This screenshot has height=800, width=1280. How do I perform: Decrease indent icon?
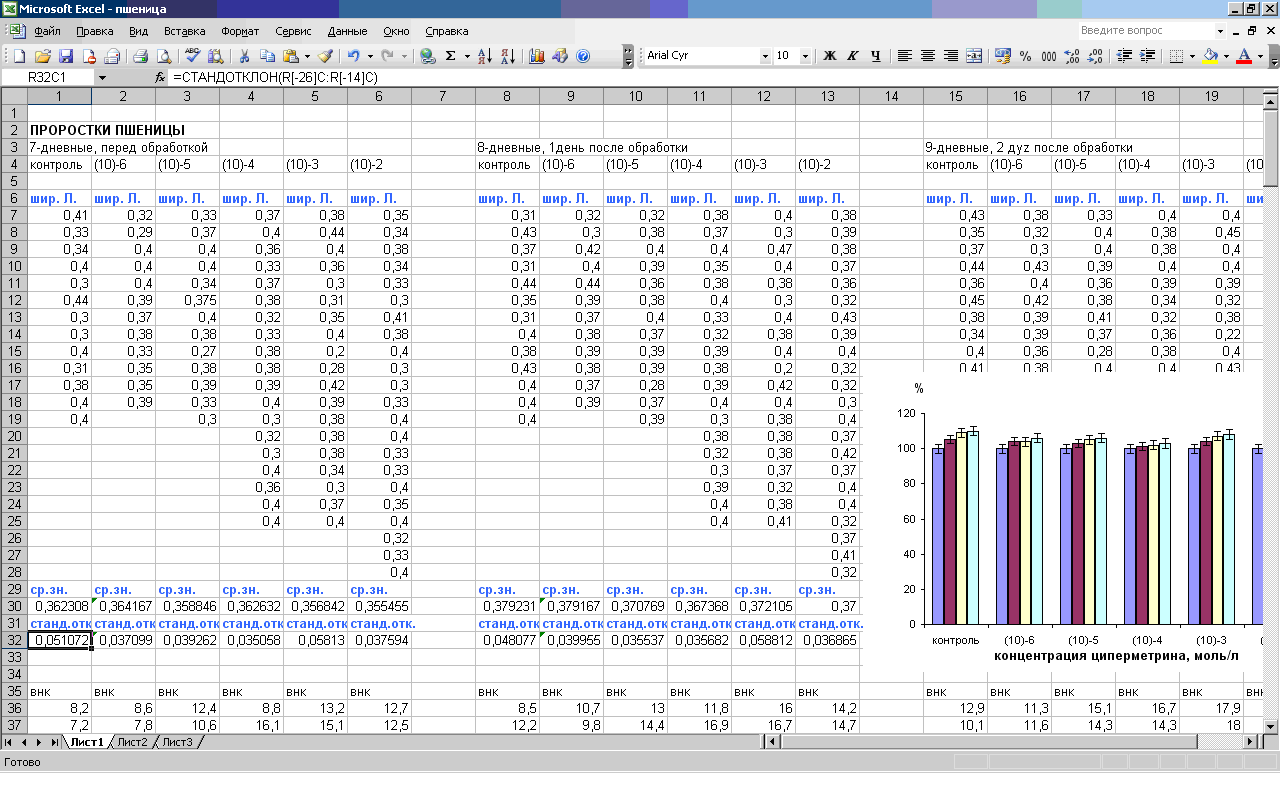pos(1124,56)
